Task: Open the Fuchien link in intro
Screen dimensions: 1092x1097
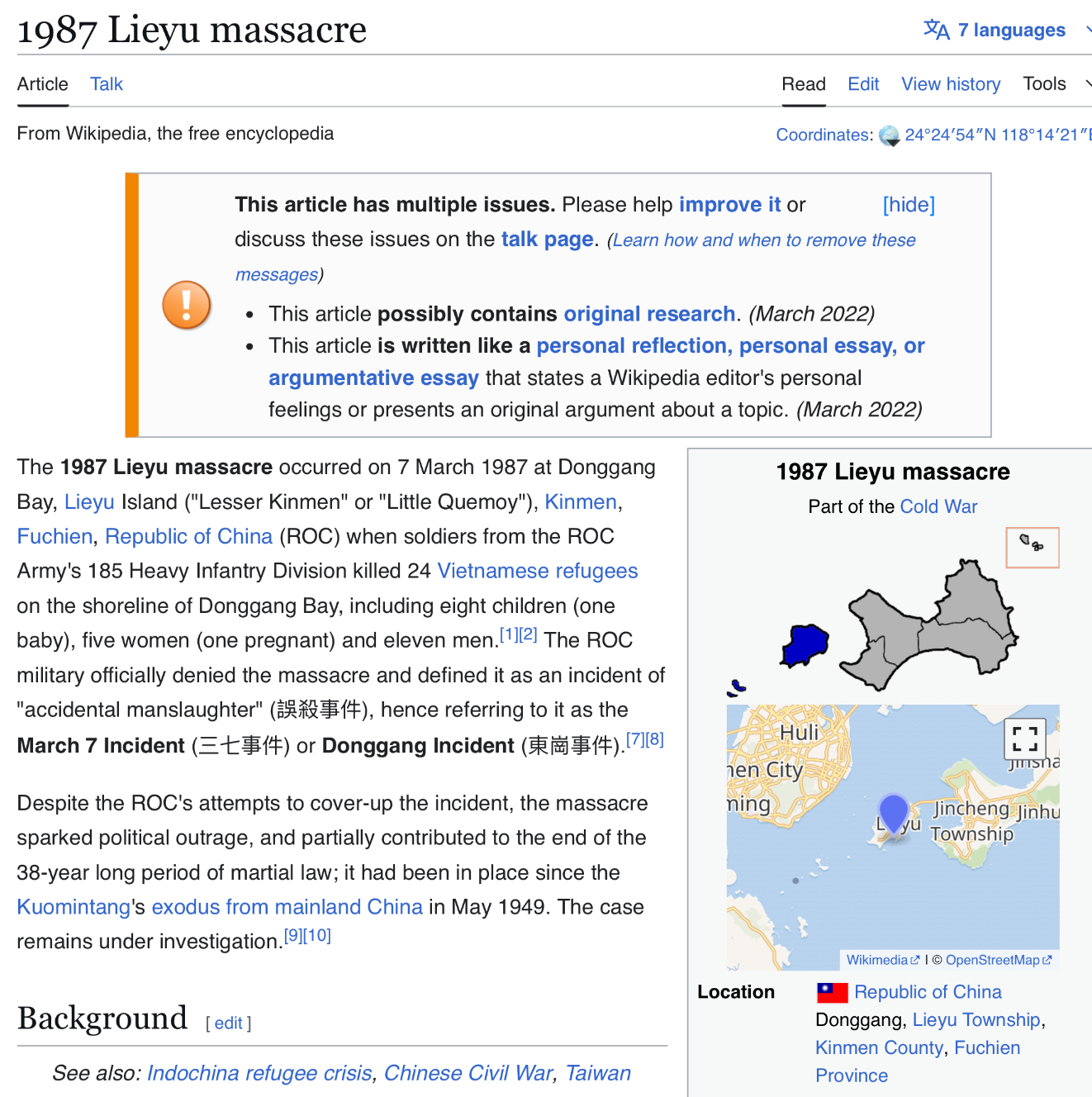Action: point(55,536)
